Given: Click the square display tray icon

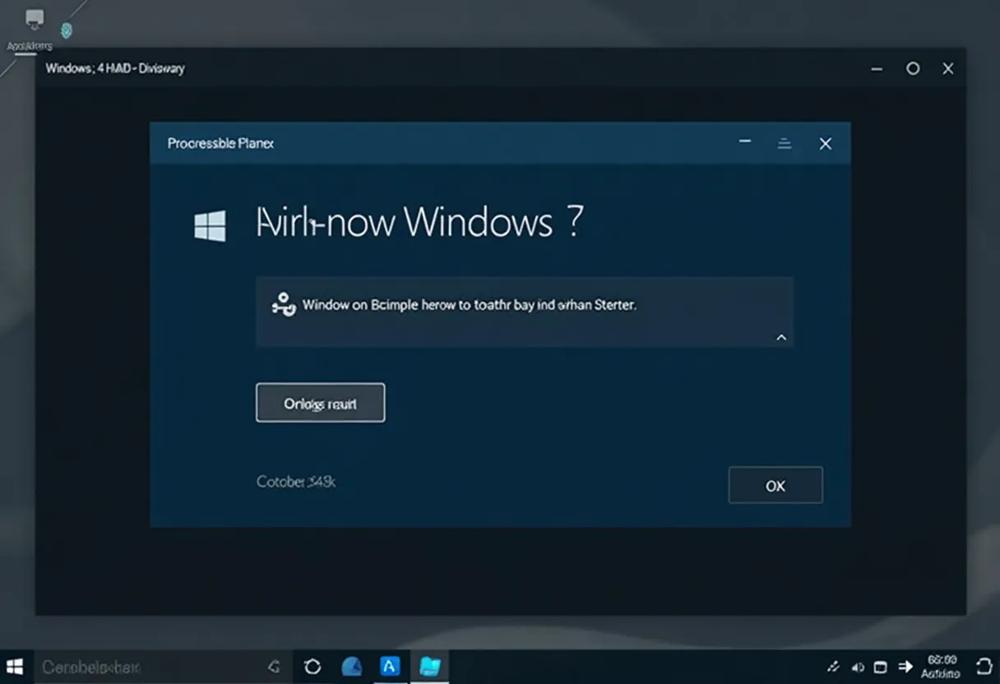Looking at the screenshot, I should click(880, 667).
